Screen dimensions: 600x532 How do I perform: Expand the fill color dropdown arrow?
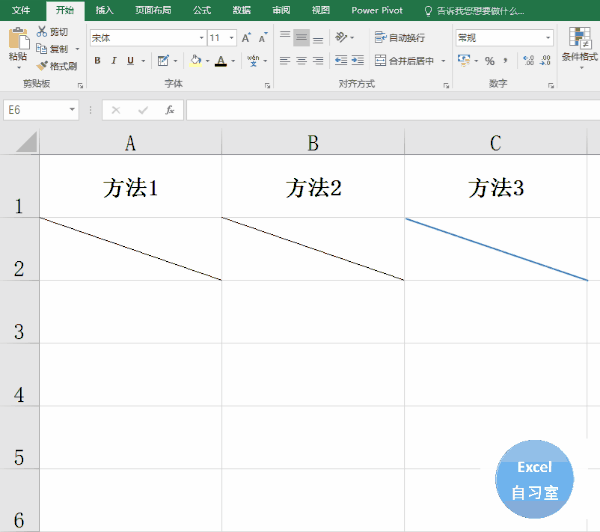[x=207, y=60]
